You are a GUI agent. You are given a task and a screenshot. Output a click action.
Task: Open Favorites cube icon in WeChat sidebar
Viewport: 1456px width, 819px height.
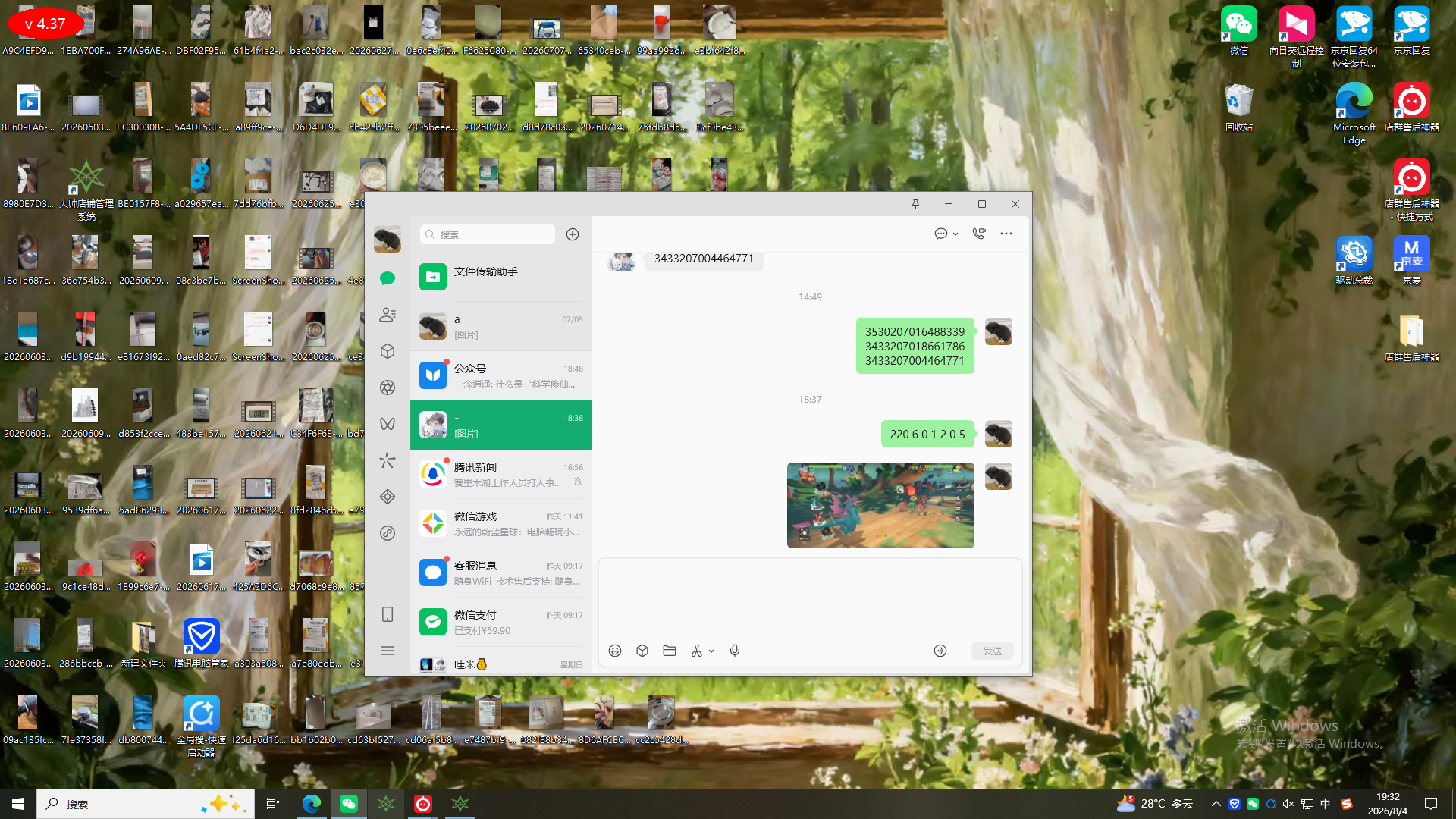388,351
